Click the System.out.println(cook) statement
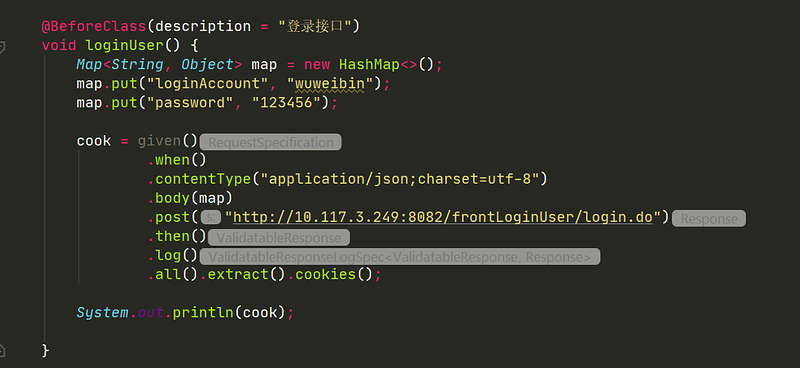This screenshot has height=368, width=800. point(186,312)
